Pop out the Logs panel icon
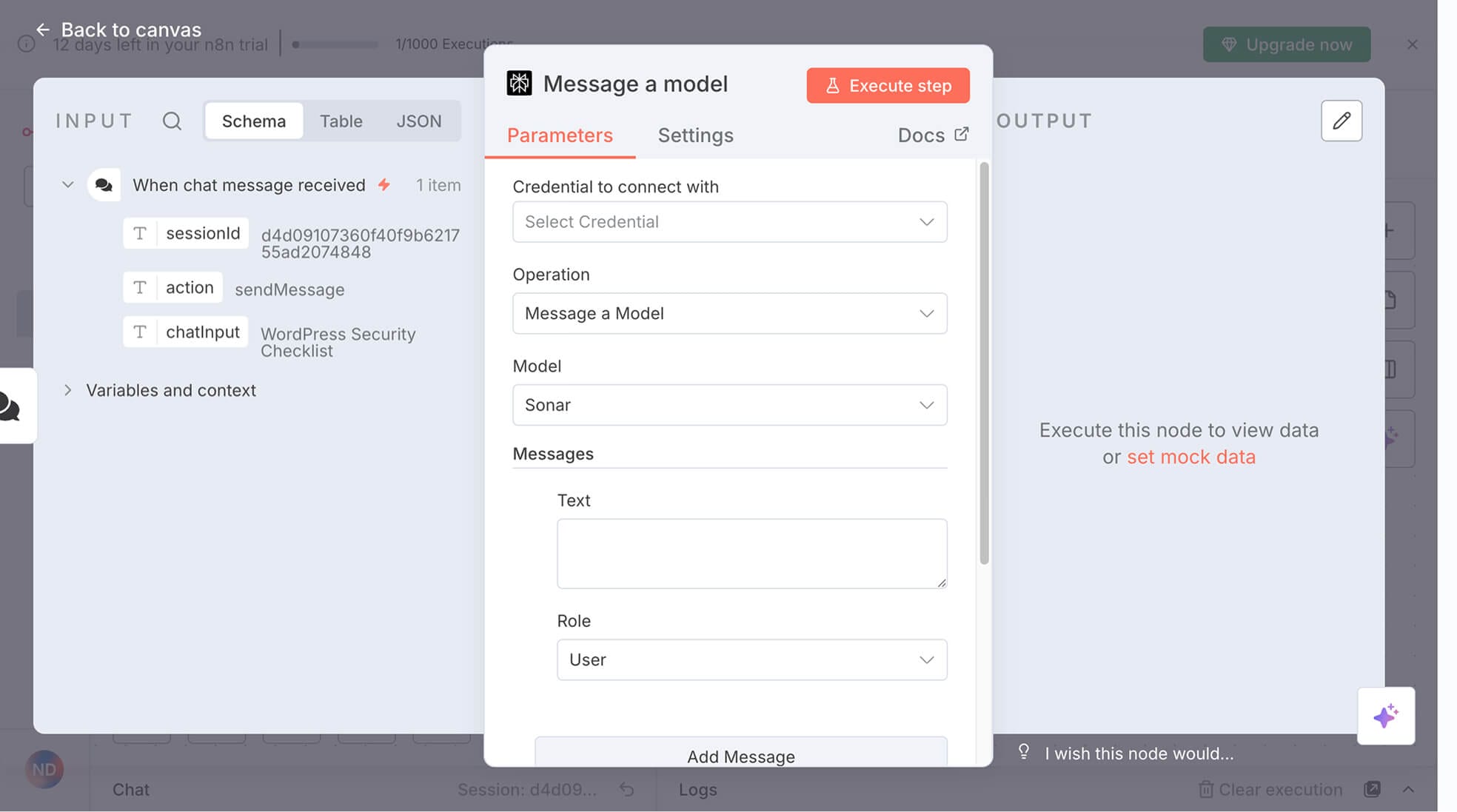Viewport: 1457px width, 812px height. click(1373, 789)
